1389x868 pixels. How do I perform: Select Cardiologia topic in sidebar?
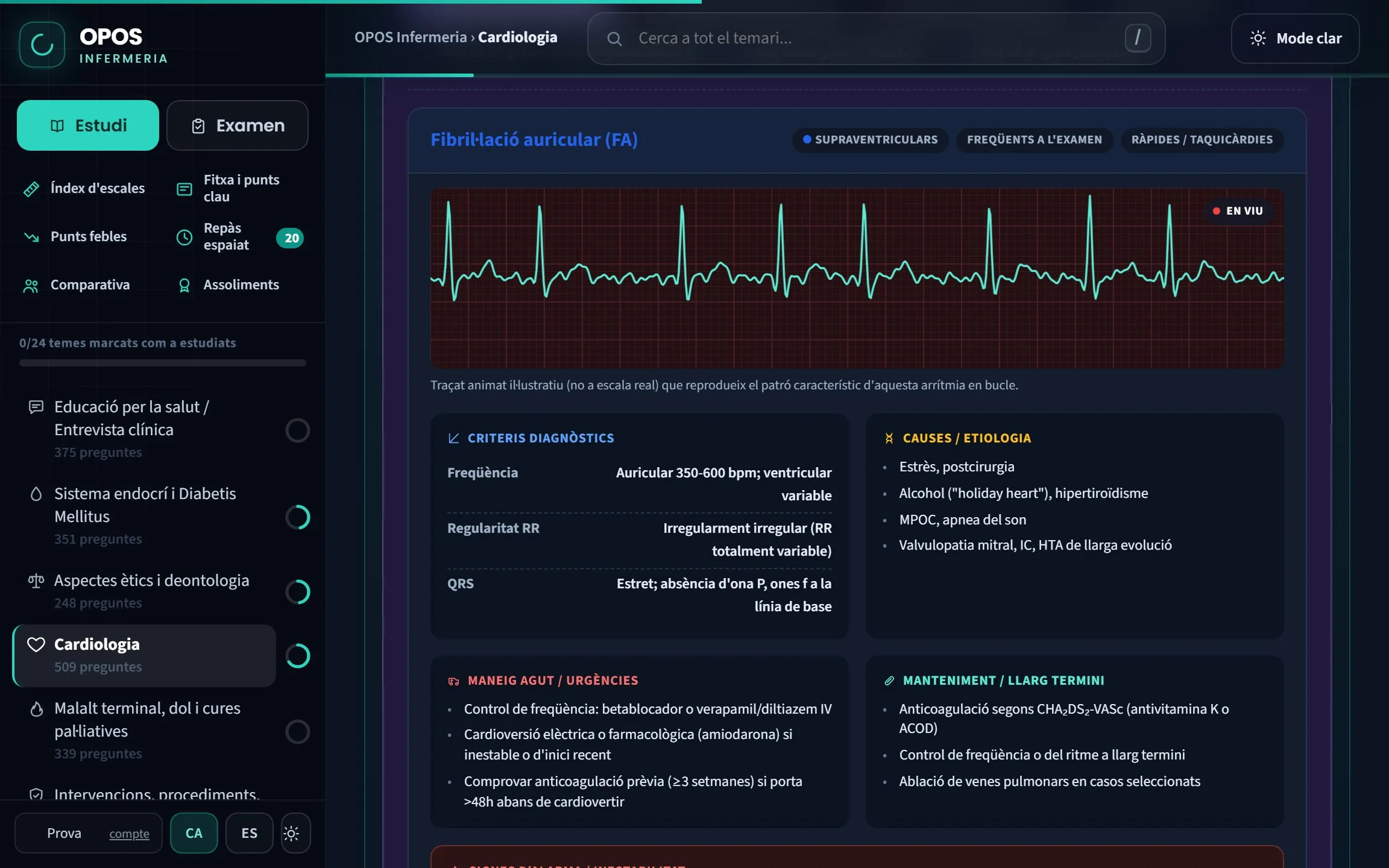(x=145, y=656)
